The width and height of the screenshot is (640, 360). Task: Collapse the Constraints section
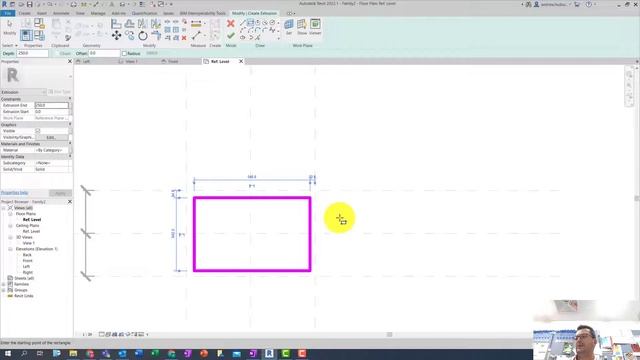tap(70, 99)
